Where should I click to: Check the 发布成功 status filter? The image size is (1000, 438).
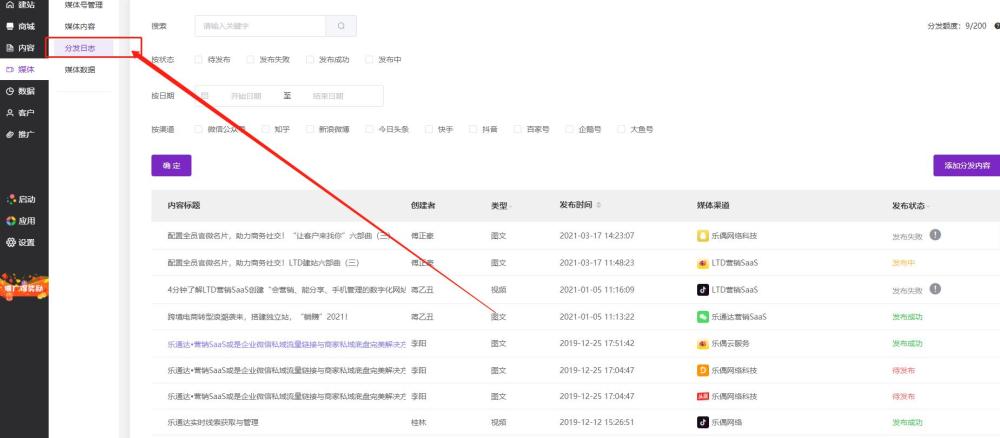pyautogui.click(x=310, y=59)
